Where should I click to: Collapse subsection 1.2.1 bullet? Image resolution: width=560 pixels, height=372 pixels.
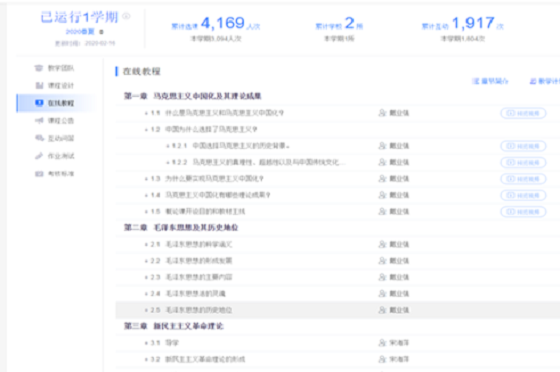coord(168,146)
